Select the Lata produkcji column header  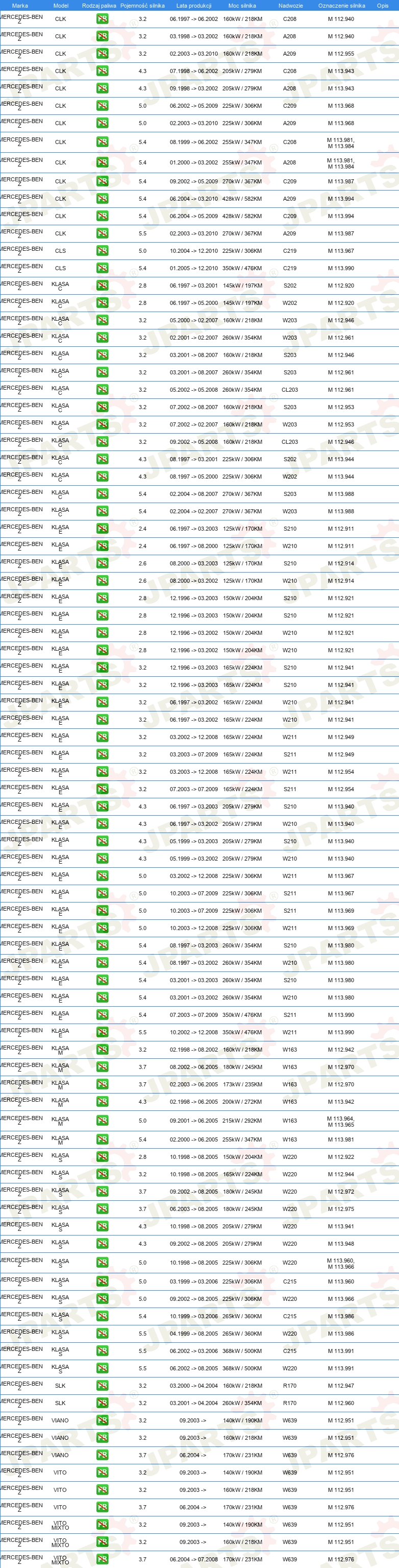(x=194, y=6)
